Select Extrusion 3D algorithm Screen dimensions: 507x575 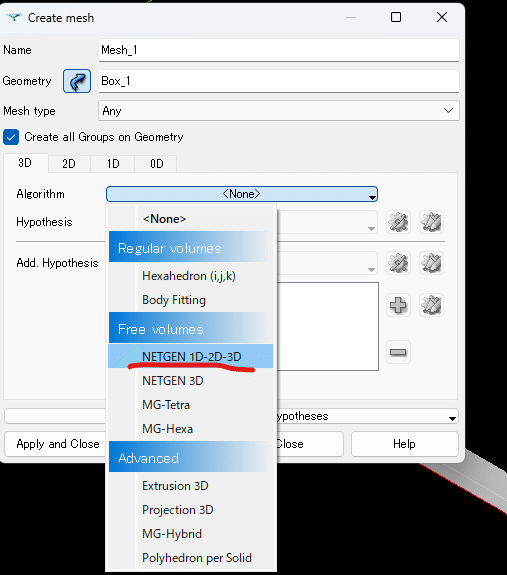[x=191, y=486]
